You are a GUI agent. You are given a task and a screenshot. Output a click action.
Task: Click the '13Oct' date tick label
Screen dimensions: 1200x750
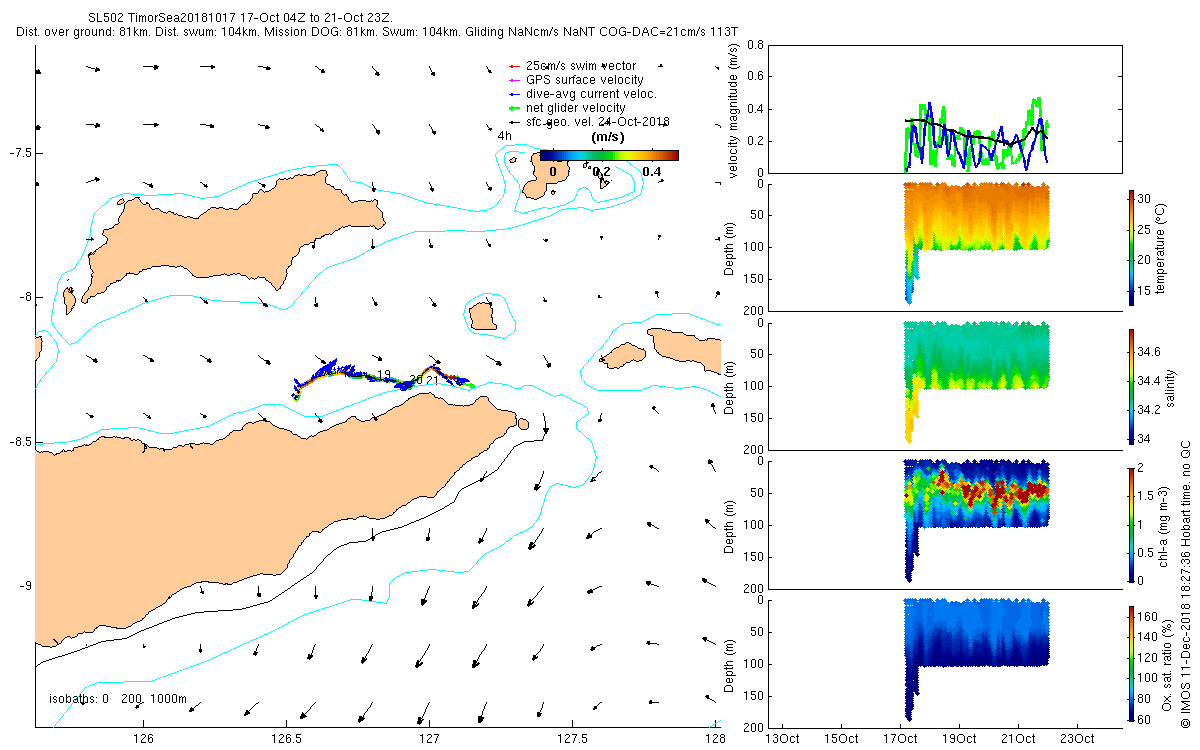click(x=781, y=739)
